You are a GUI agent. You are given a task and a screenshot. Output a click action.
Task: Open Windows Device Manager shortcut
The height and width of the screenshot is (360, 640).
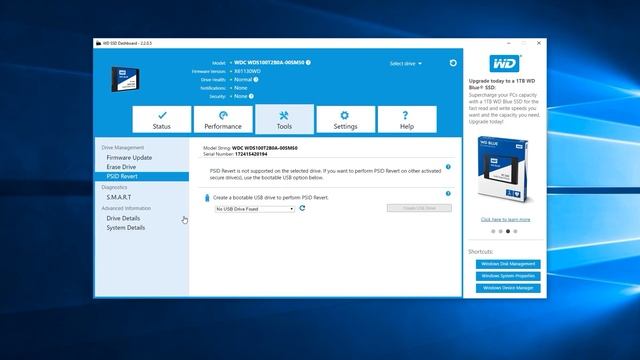tap(508, 288)
